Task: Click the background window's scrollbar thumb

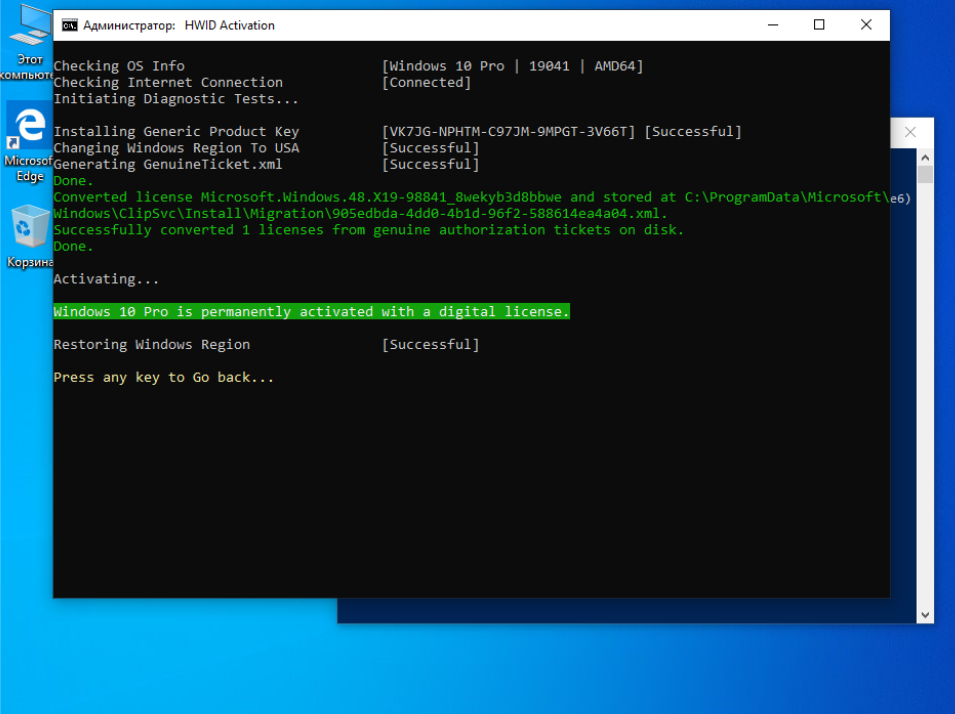Action: tap(925, 175)
